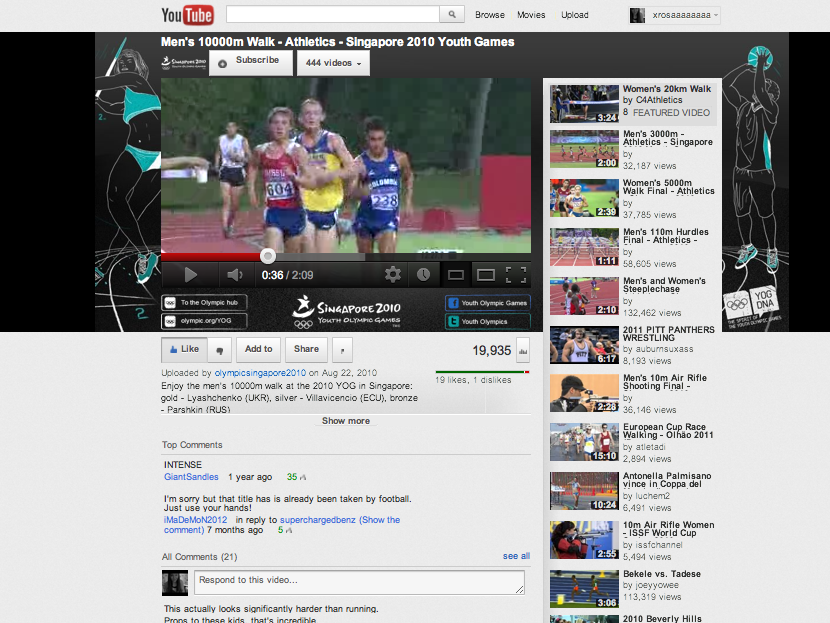Image resolution: width=830 pixels, height=623 pixels.
Task: Thumbs up the INTENSE comment
Action: point(303,477)
